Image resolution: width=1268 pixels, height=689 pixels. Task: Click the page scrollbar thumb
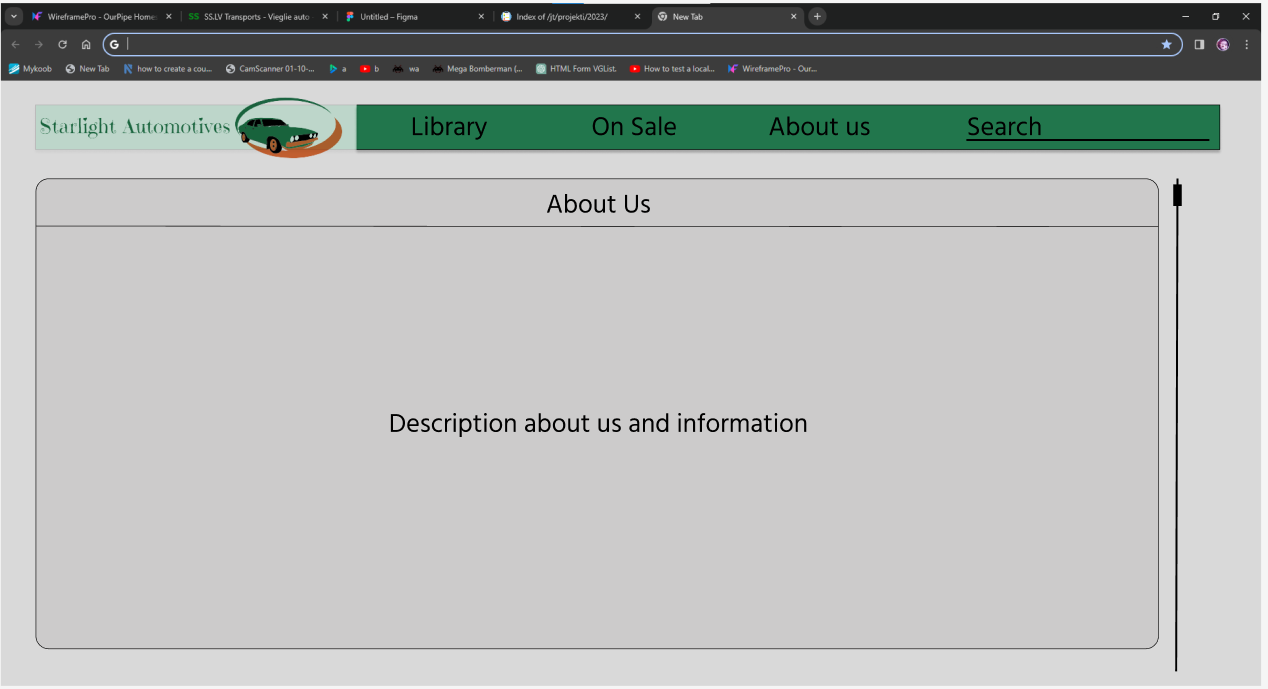1177,195
